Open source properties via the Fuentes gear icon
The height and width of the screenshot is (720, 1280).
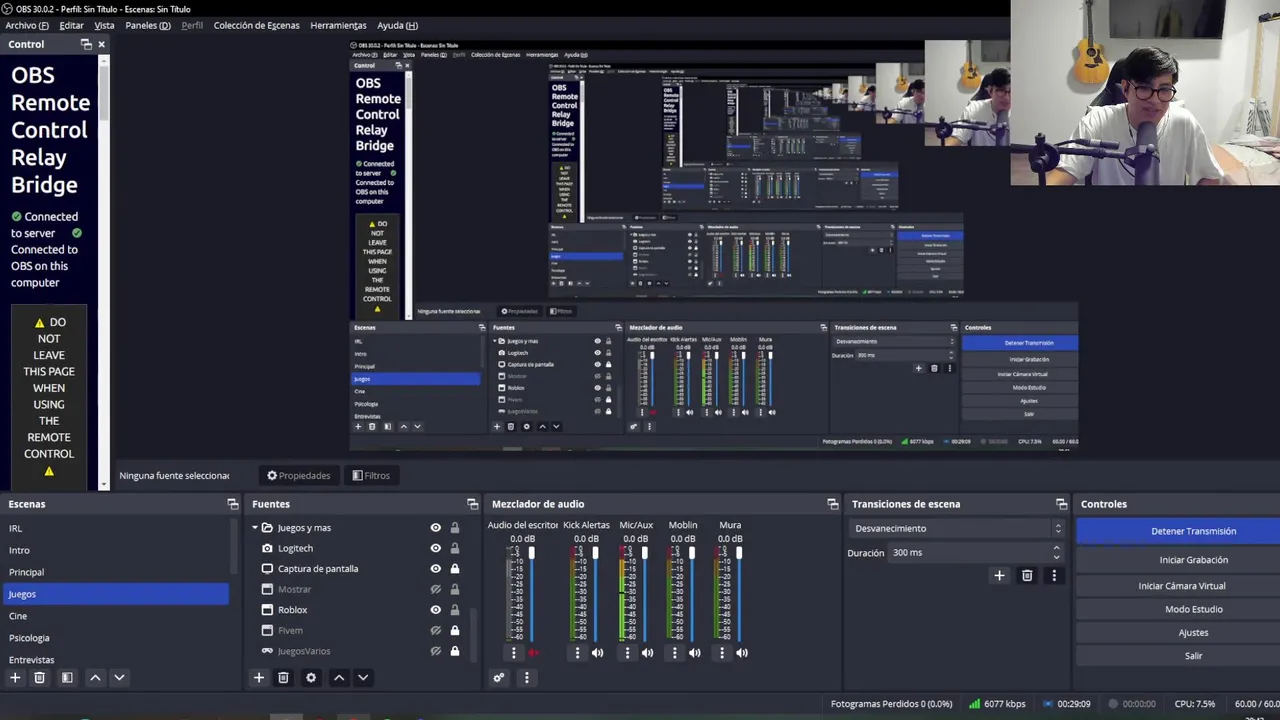[311, 678]
